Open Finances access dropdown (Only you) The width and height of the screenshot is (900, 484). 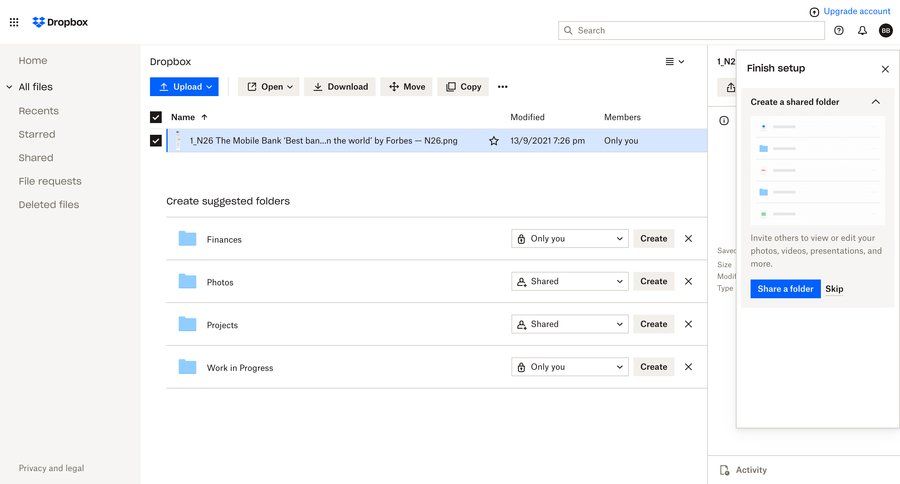coord(569,239)
